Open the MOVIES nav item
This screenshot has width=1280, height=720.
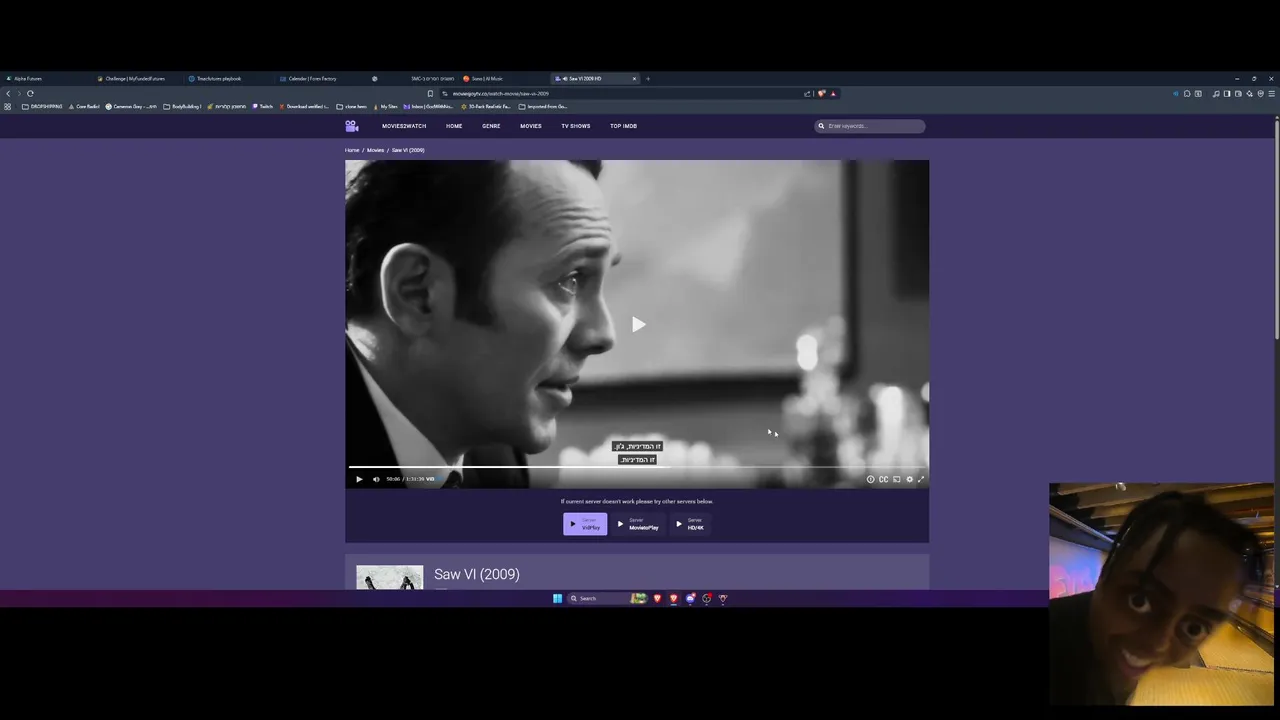530,126
